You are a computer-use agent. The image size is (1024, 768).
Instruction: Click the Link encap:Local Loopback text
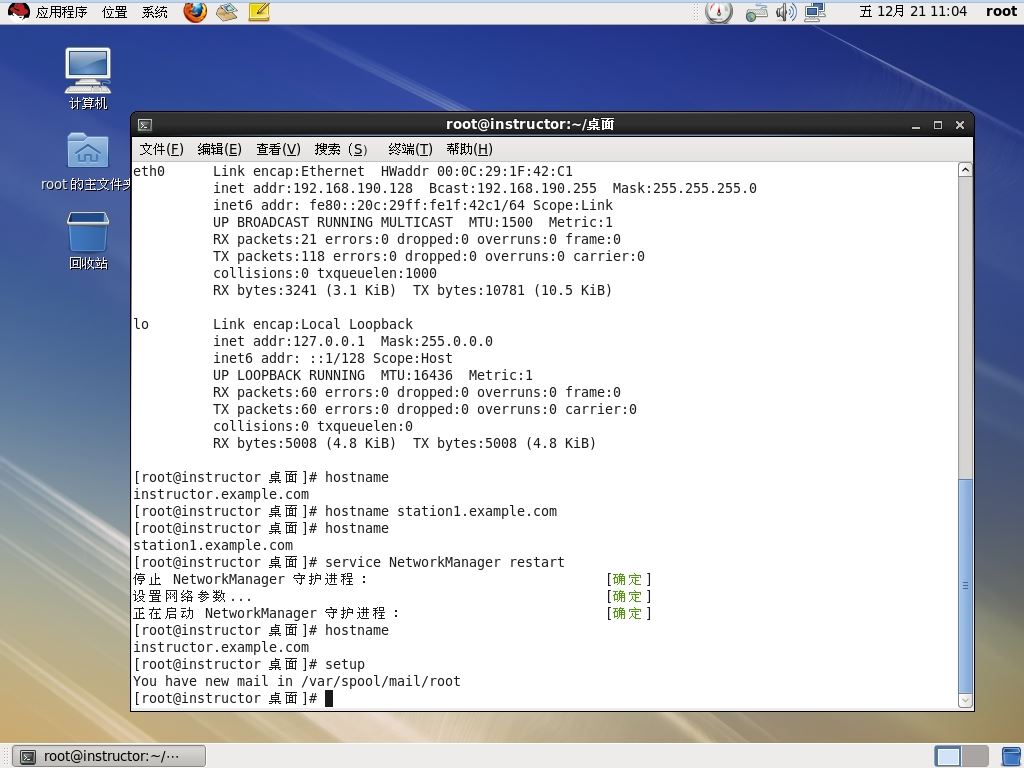[x=313, y=324]
